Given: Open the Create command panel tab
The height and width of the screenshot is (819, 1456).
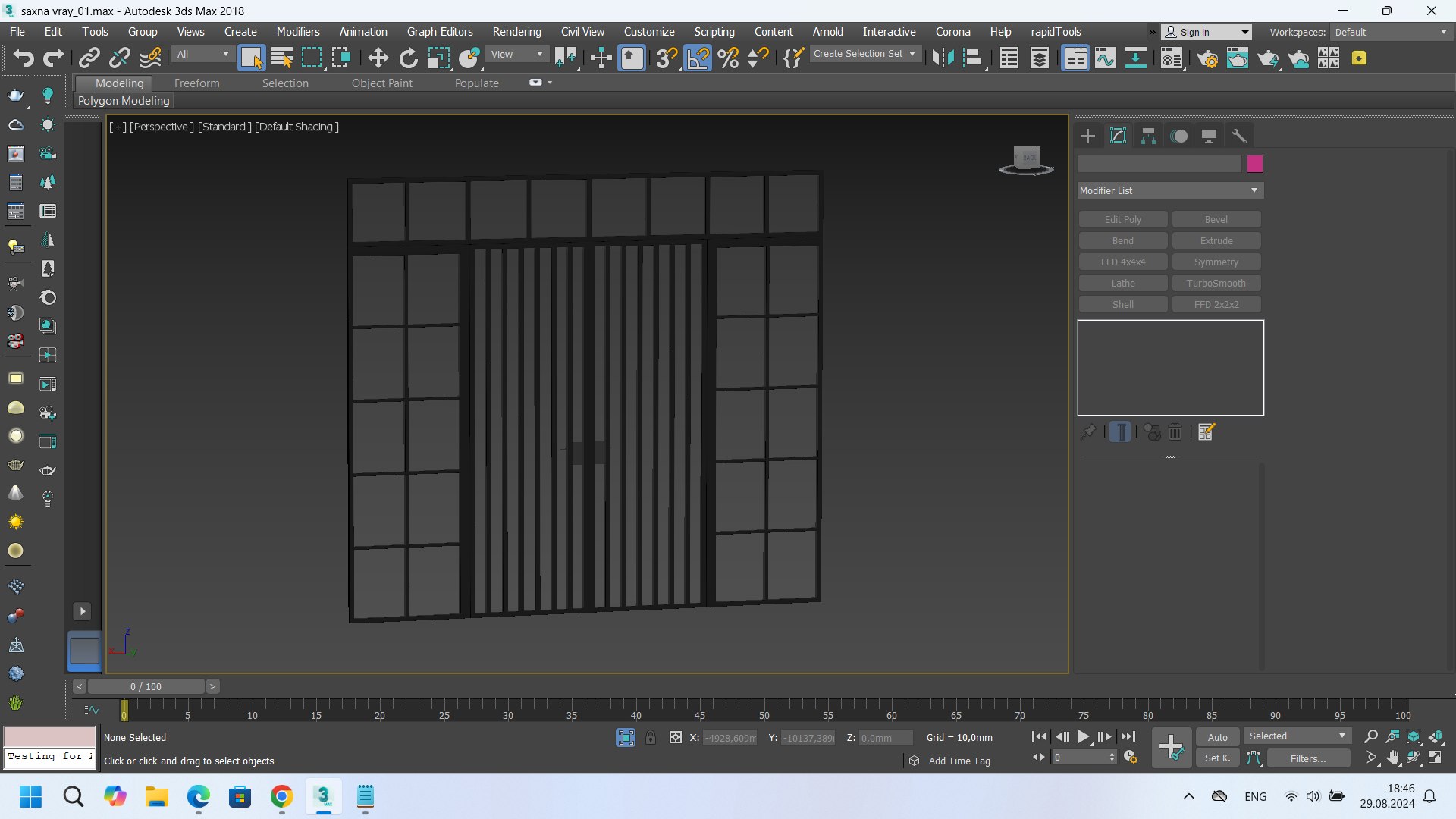Looking at the screenshot, I should pos(1087,136).
